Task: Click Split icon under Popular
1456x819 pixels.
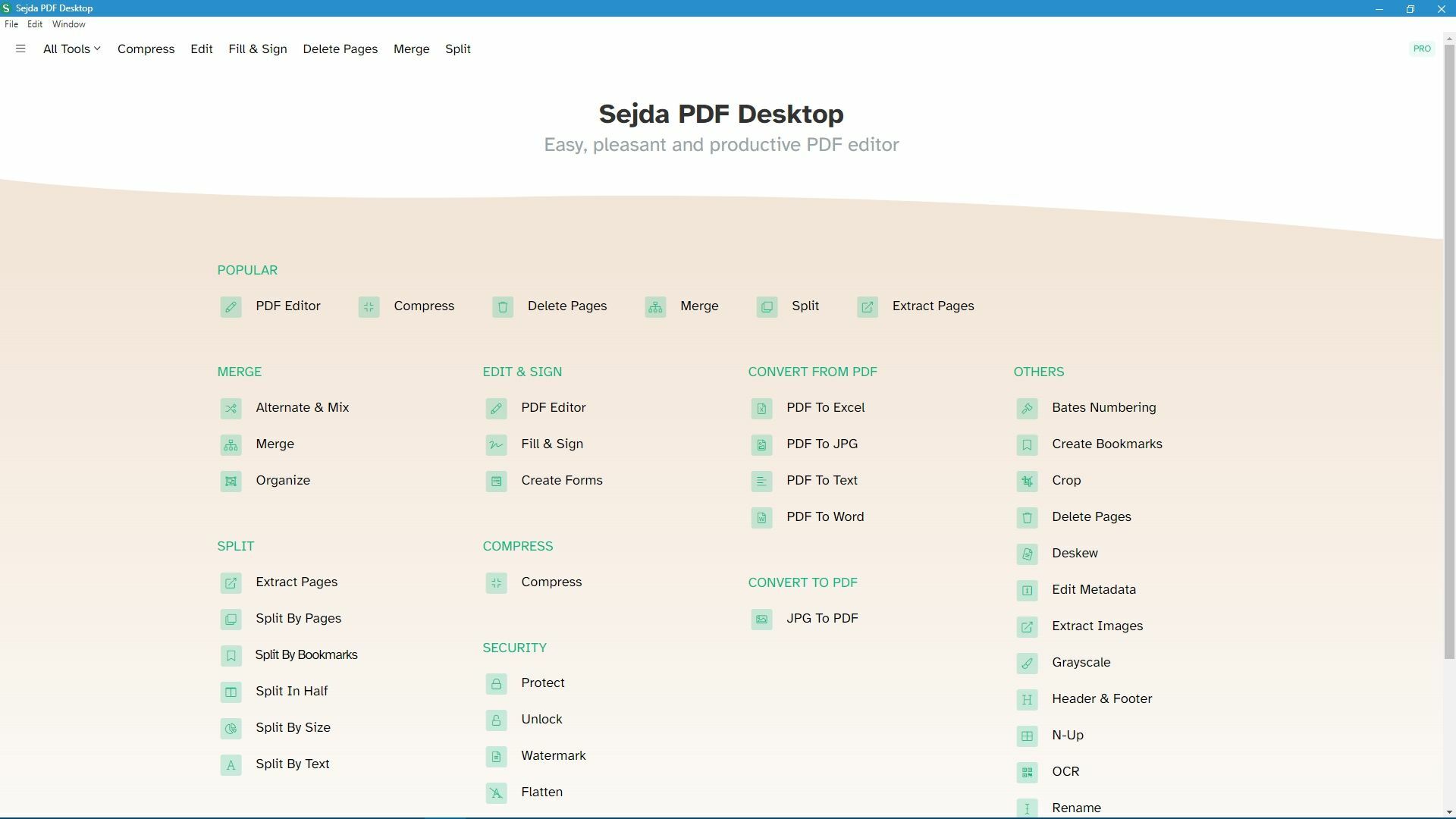Action: 767,307
